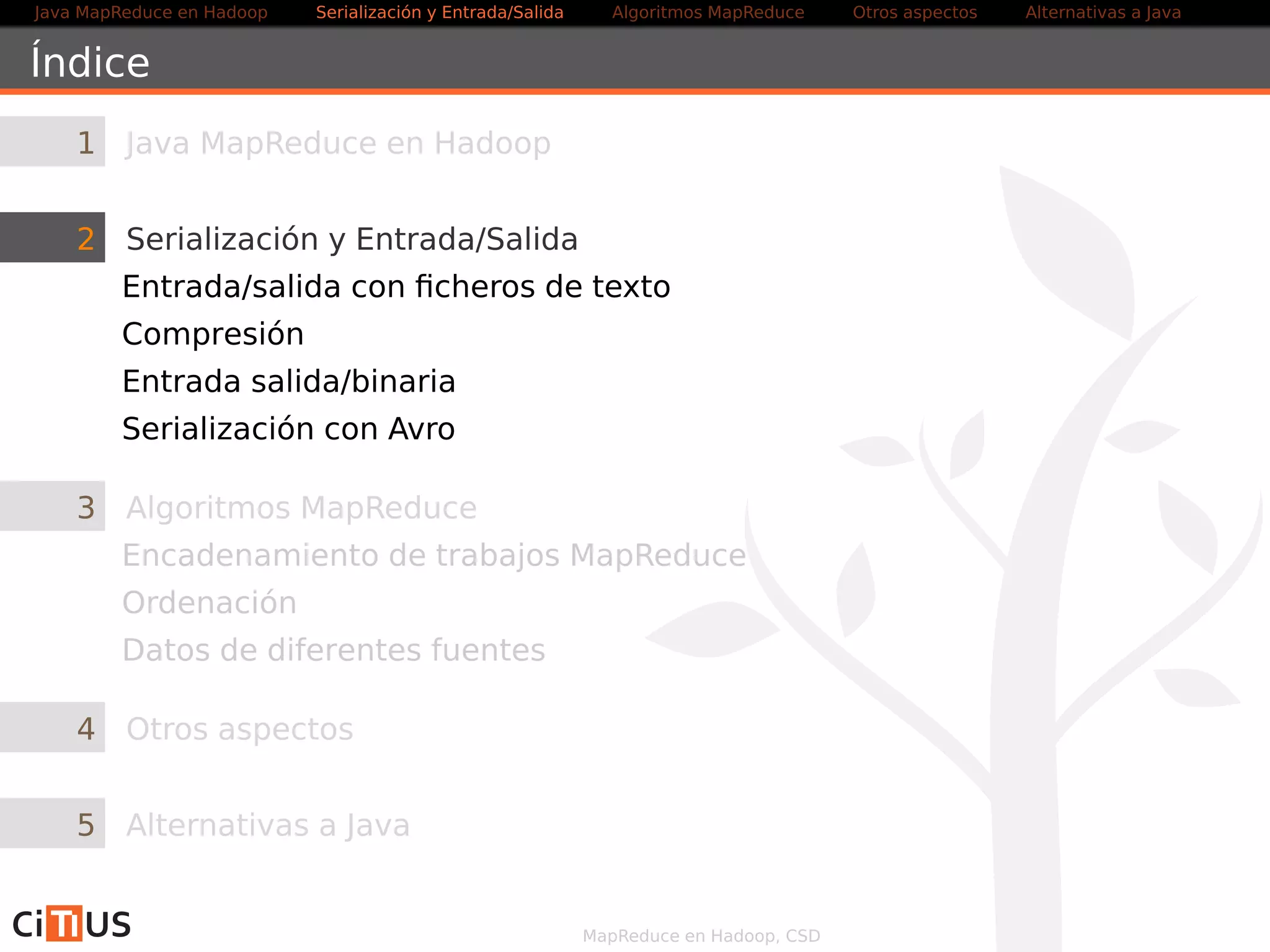
Task: Click the section number 1 box
Action: pos(53,141)
